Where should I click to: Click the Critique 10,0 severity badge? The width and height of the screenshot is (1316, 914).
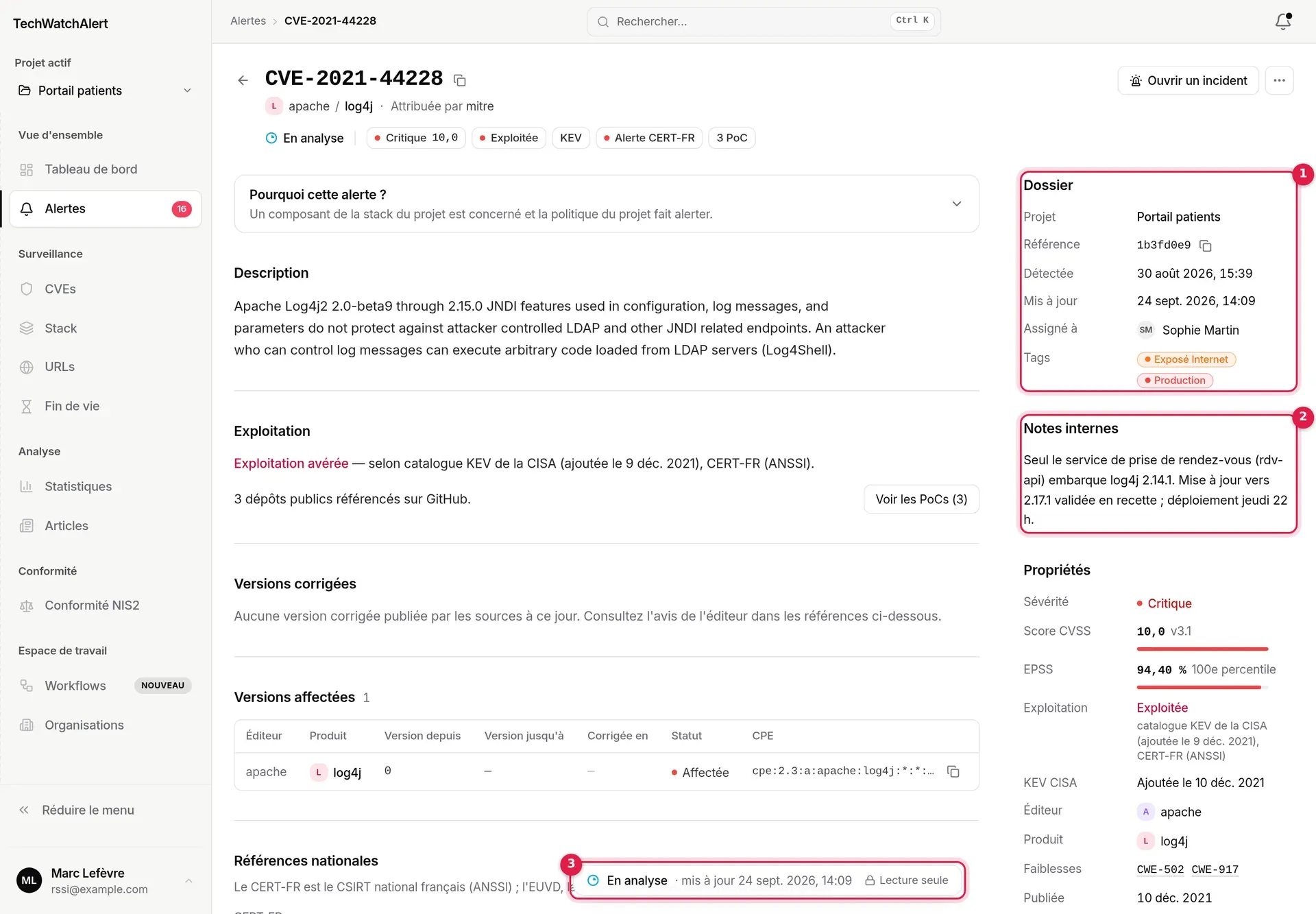coord(416,138)
